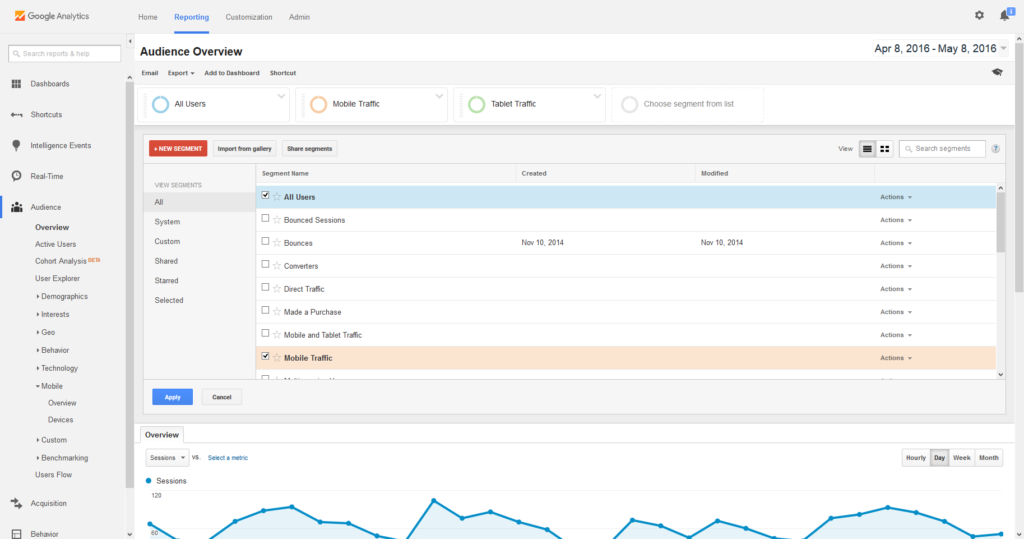Click the Shortcuts arrow icon
This screenshot has height=539, width=1024.
16,114
